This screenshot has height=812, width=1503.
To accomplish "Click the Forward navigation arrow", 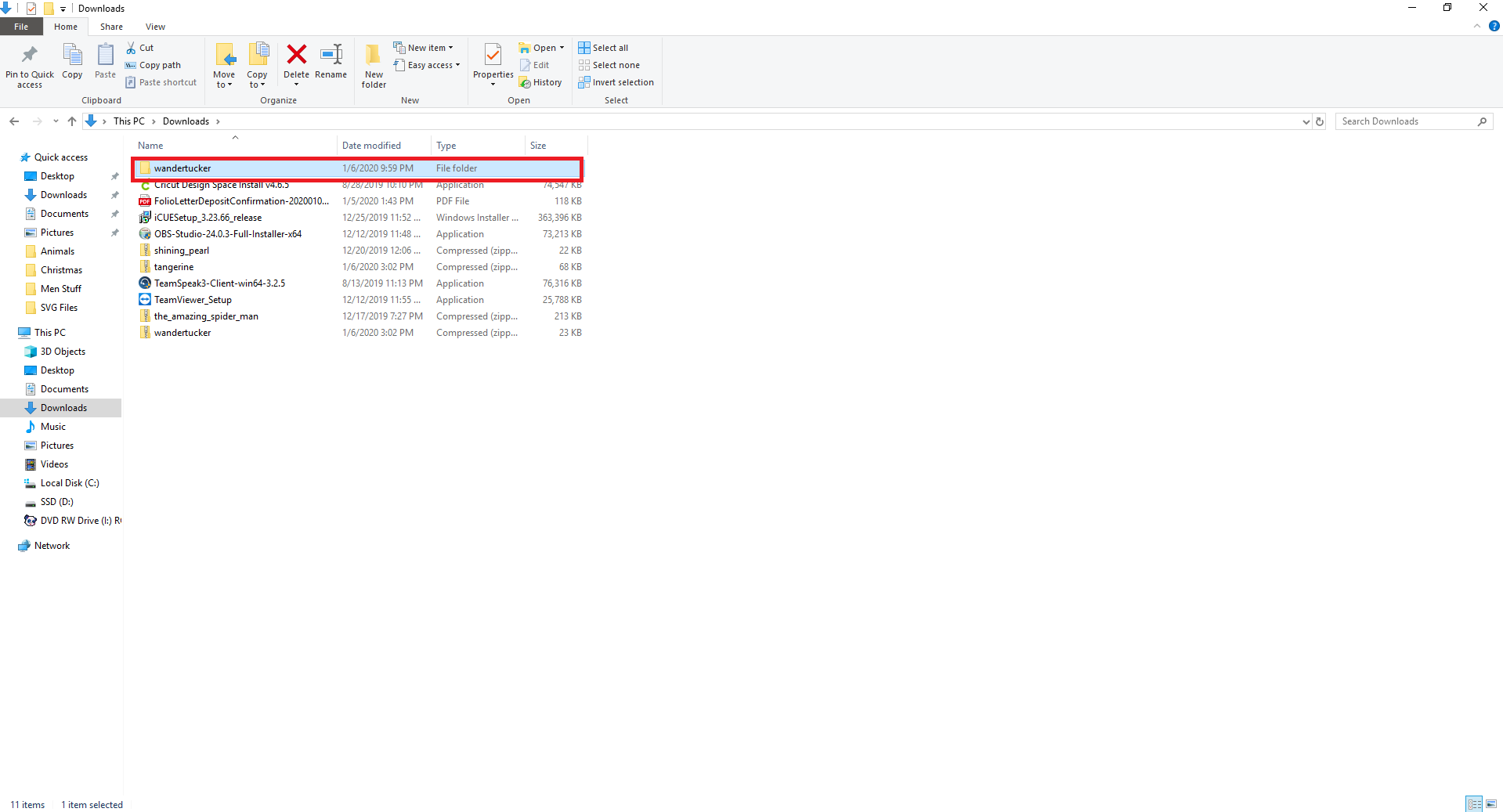I will tap(37, 121).
